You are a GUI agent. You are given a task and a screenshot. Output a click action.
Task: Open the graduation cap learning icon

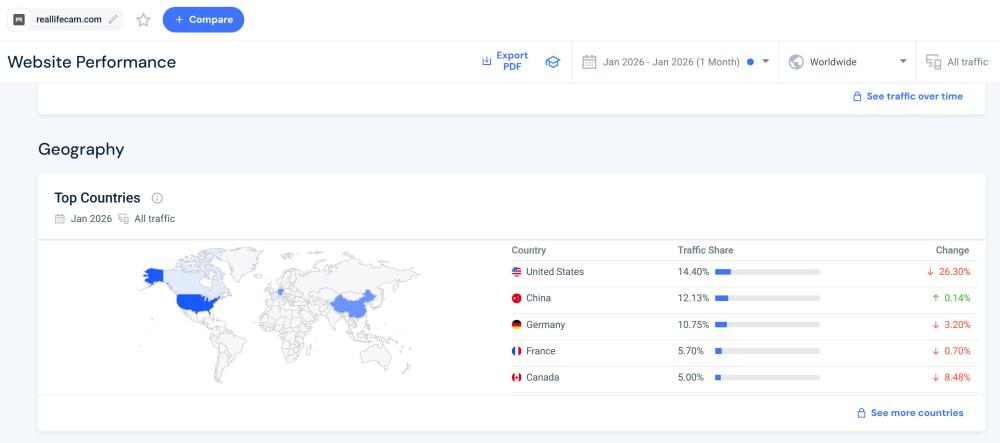552,62
